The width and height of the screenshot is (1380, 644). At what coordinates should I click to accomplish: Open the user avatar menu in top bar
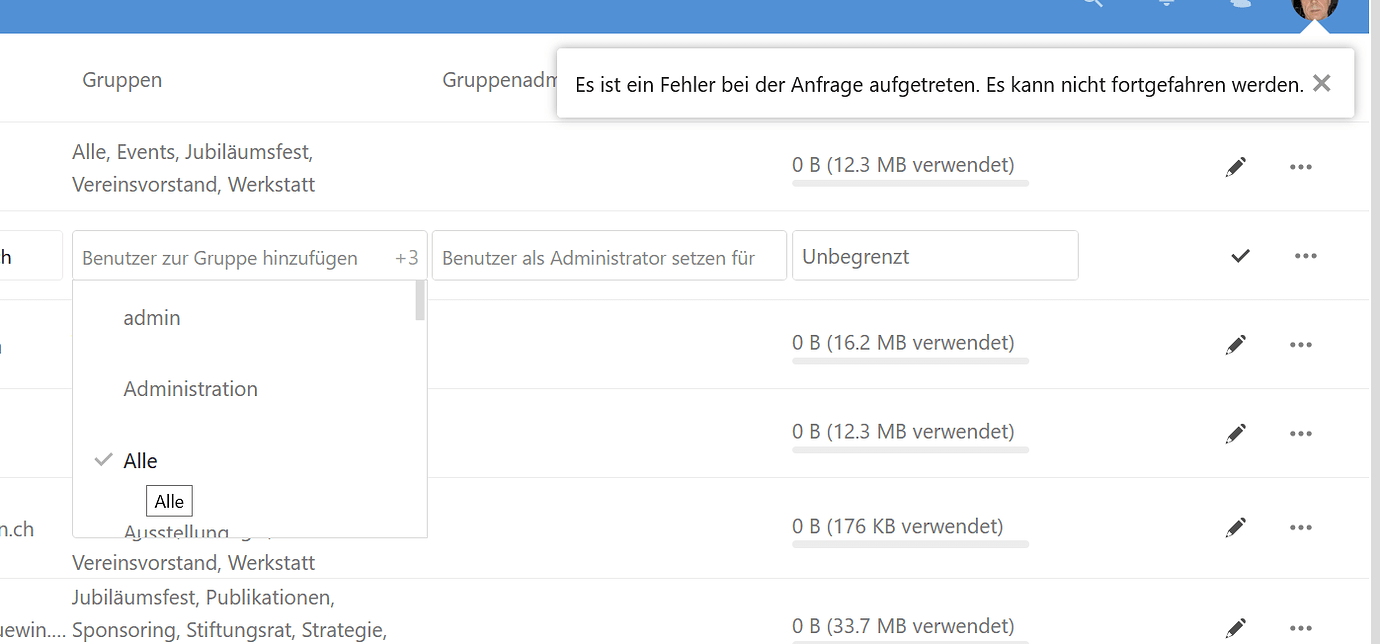coord(1315,8)
